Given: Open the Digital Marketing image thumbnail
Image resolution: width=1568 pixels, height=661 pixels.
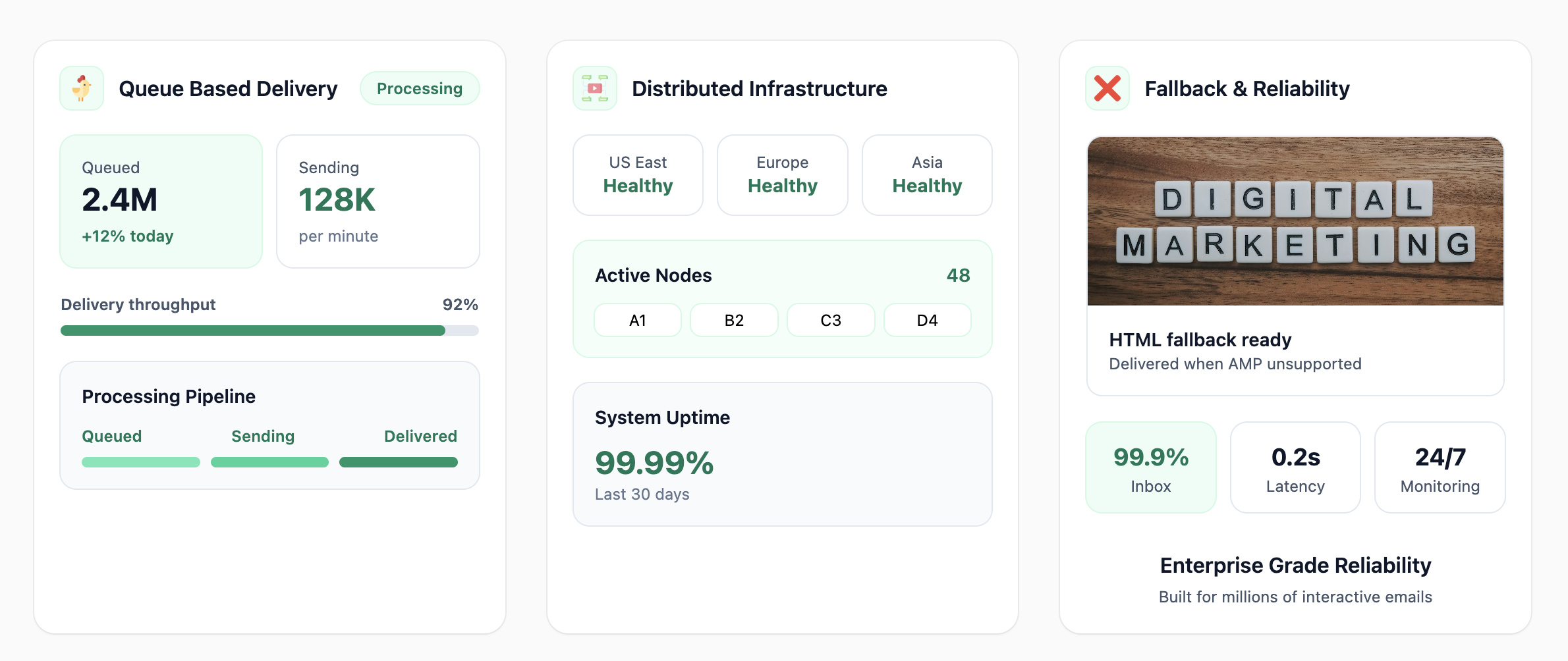Looking at the screenshot, I should 1295,221.
